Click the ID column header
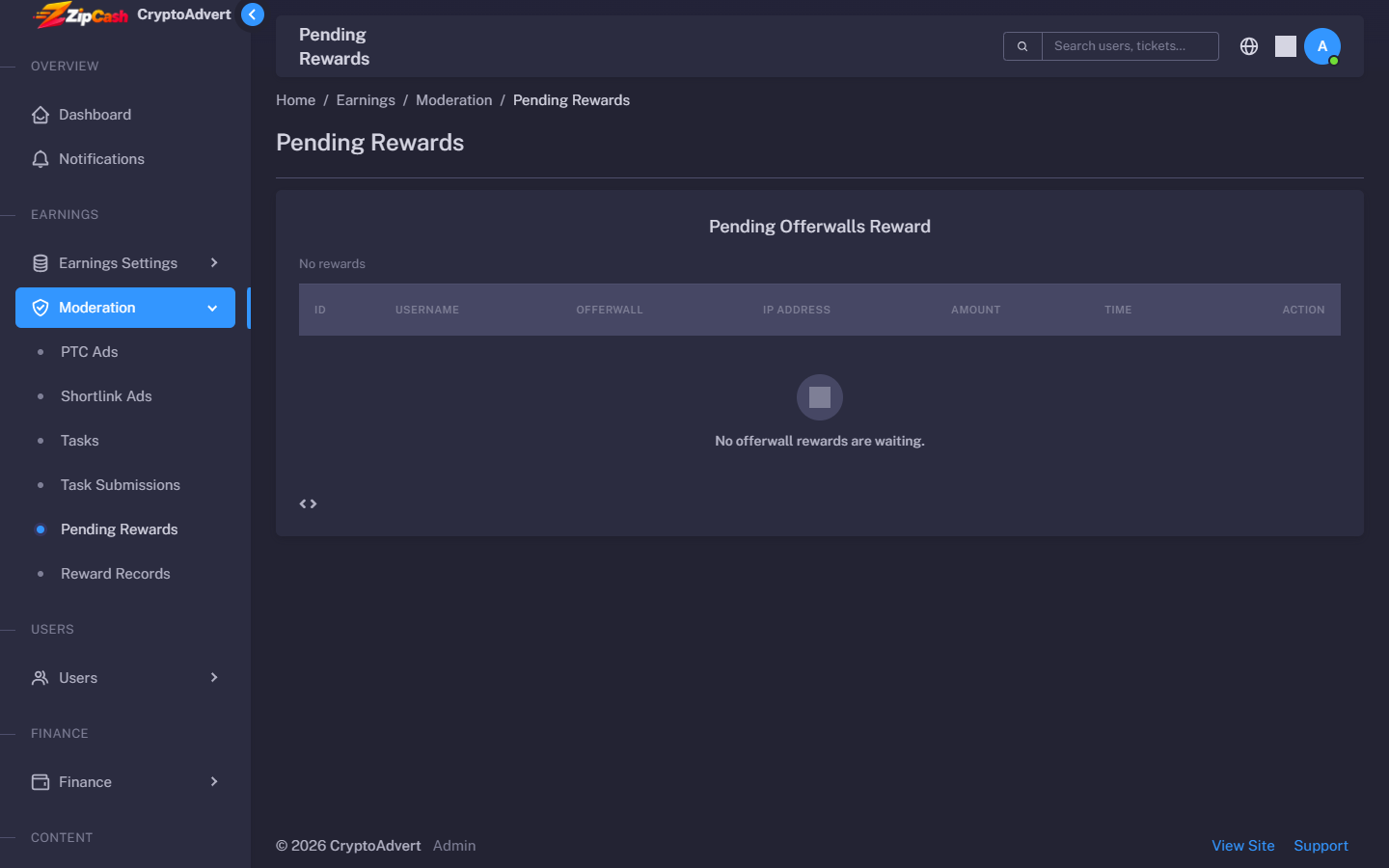 (x=320, y=310)
